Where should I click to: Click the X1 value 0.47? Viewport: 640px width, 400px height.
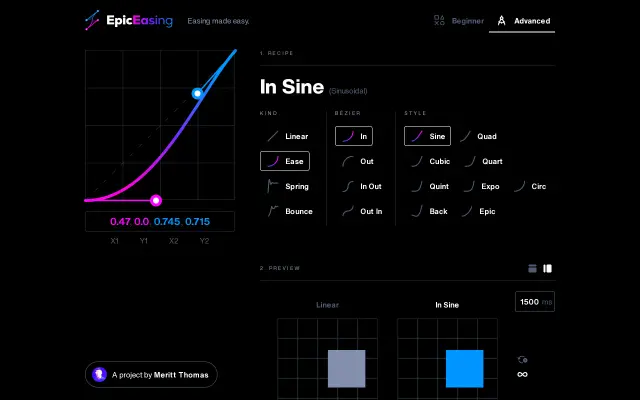[120, 222]
